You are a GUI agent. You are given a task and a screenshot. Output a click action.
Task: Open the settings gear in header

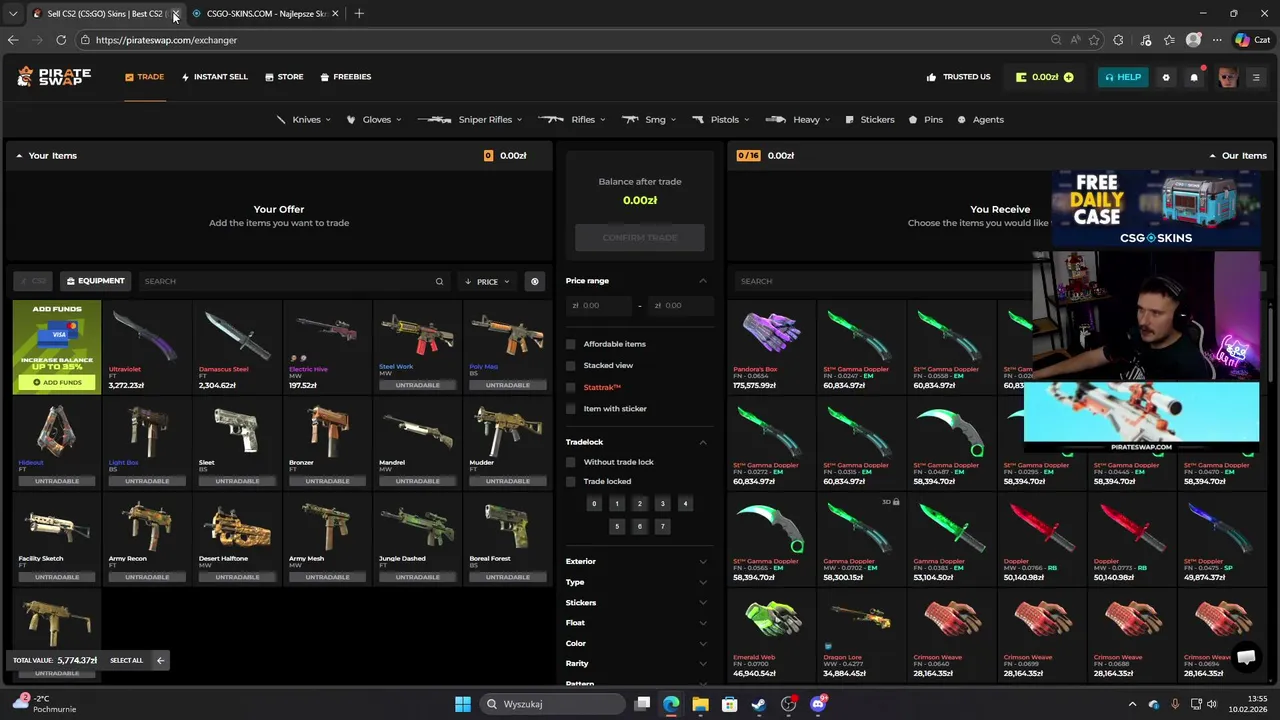coord(1166,77)
